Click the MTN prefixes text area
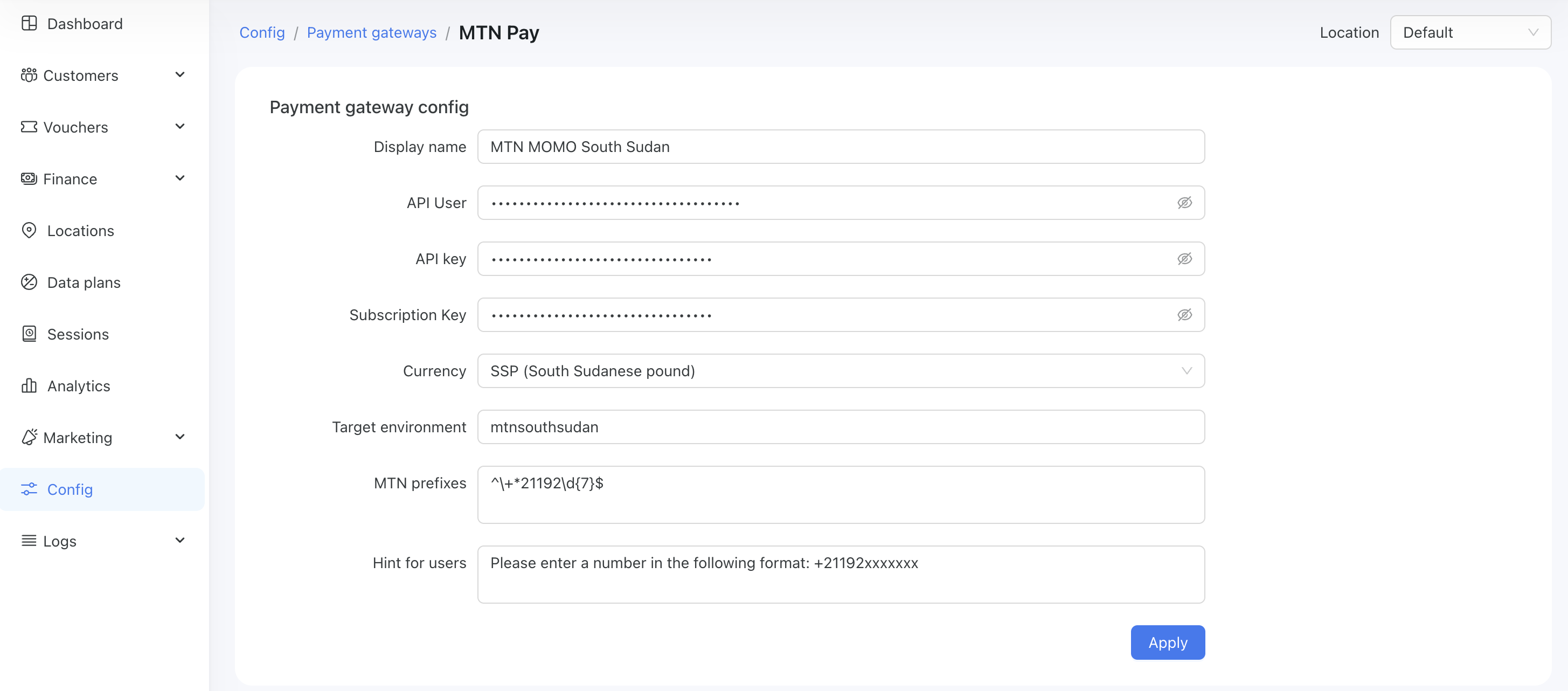 click(x=841, y=494)
